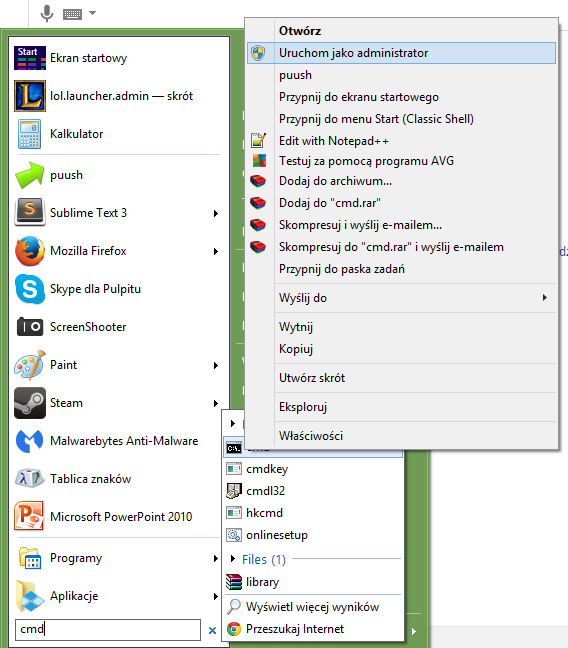Click the cmdl32 result icon
The width and height of the screenshot is (568, 648).
pos(234,491)
